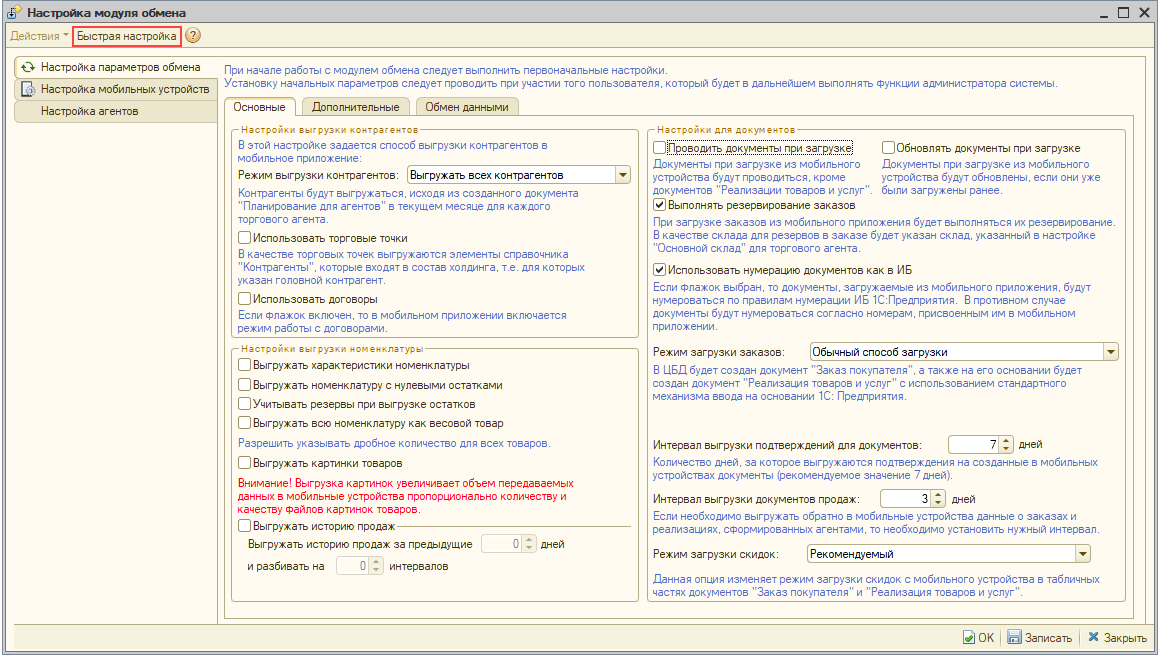Confirm settings with the OK button
This screenshot has width=1158, height=655.
(x=979, y=637)
